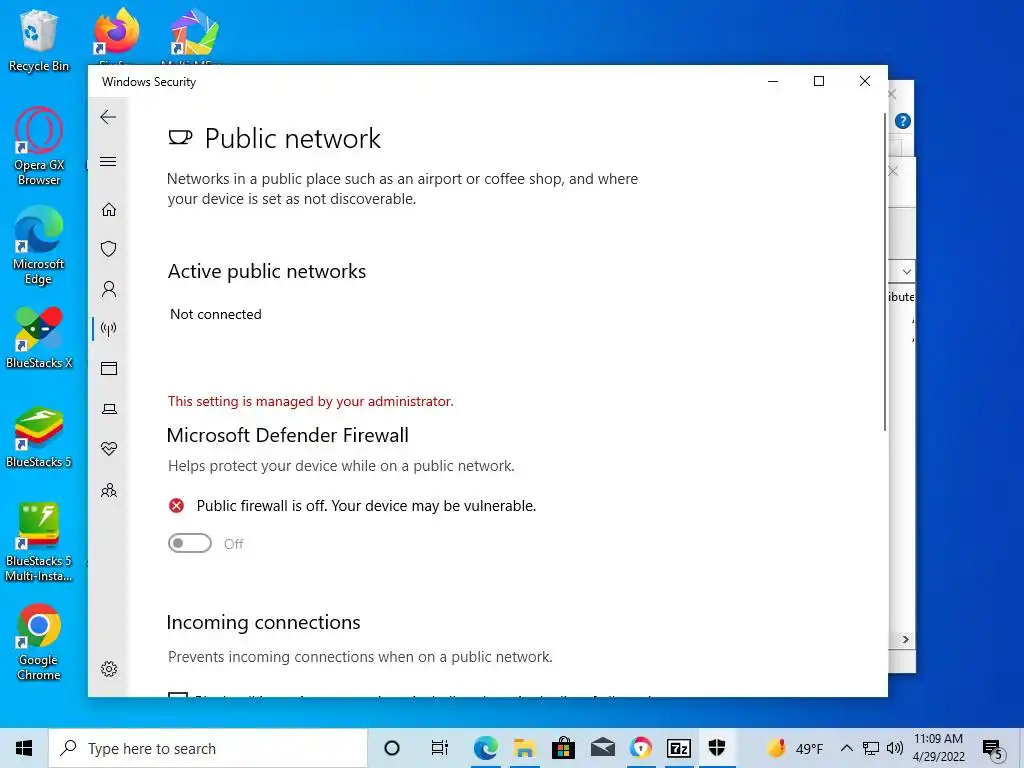Click the blue help icon in background window
The image size is (1024, 768).
[x=903, y=121]
